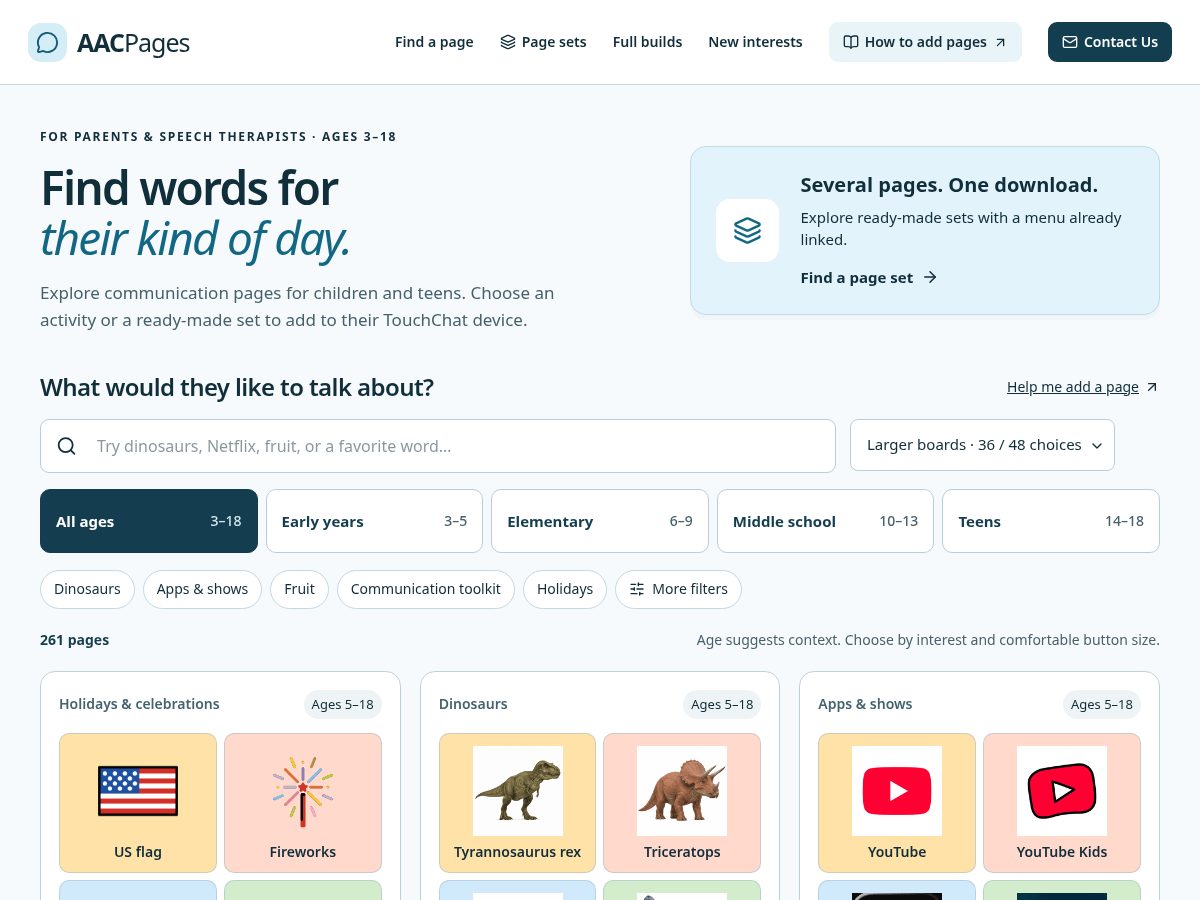Click the stacked layers icon in promo card
The width and height of the screenshot is (1200, 900).
click(747, 230)
